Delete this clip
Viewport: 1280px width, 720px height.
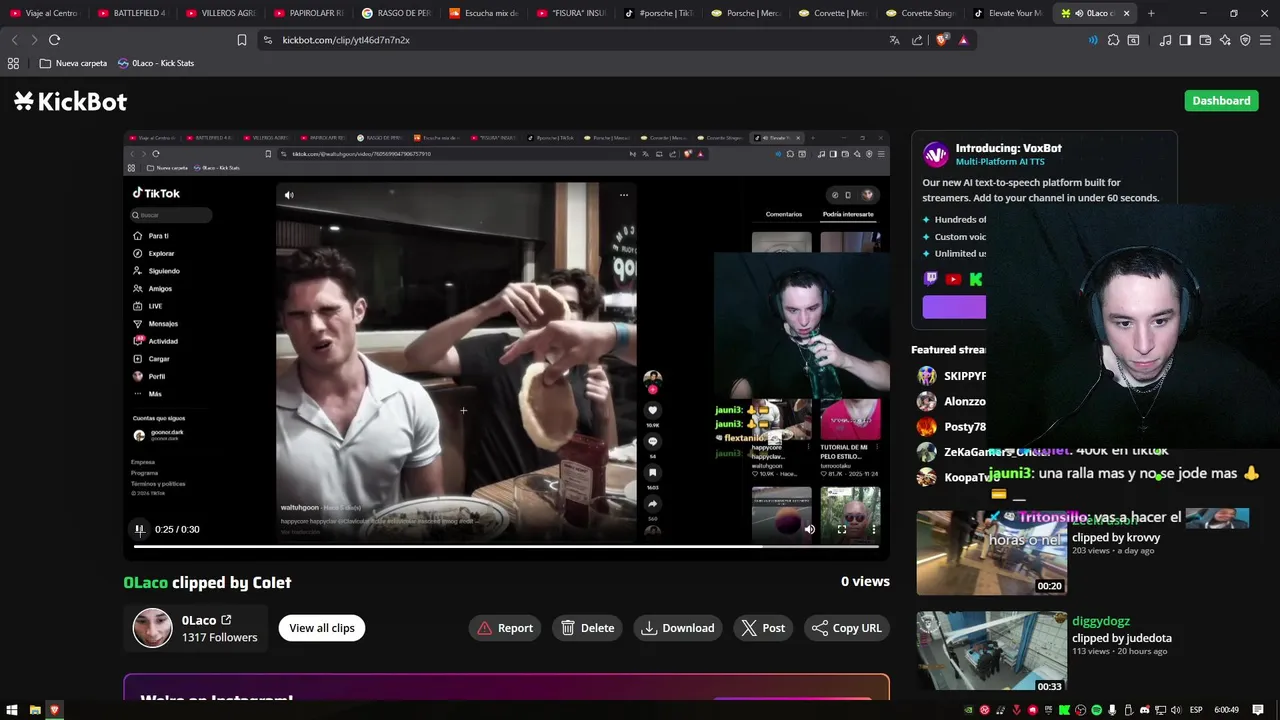588,628
